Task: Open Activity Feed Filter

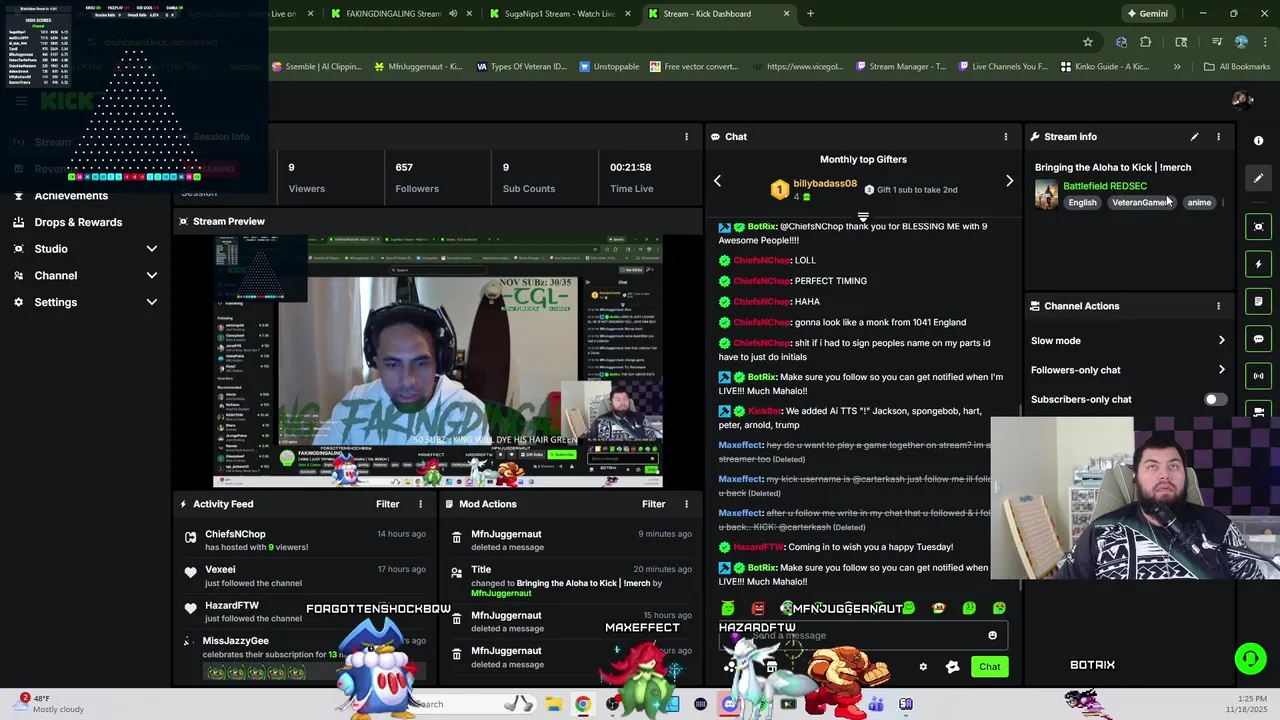Action: coord(387,504)
